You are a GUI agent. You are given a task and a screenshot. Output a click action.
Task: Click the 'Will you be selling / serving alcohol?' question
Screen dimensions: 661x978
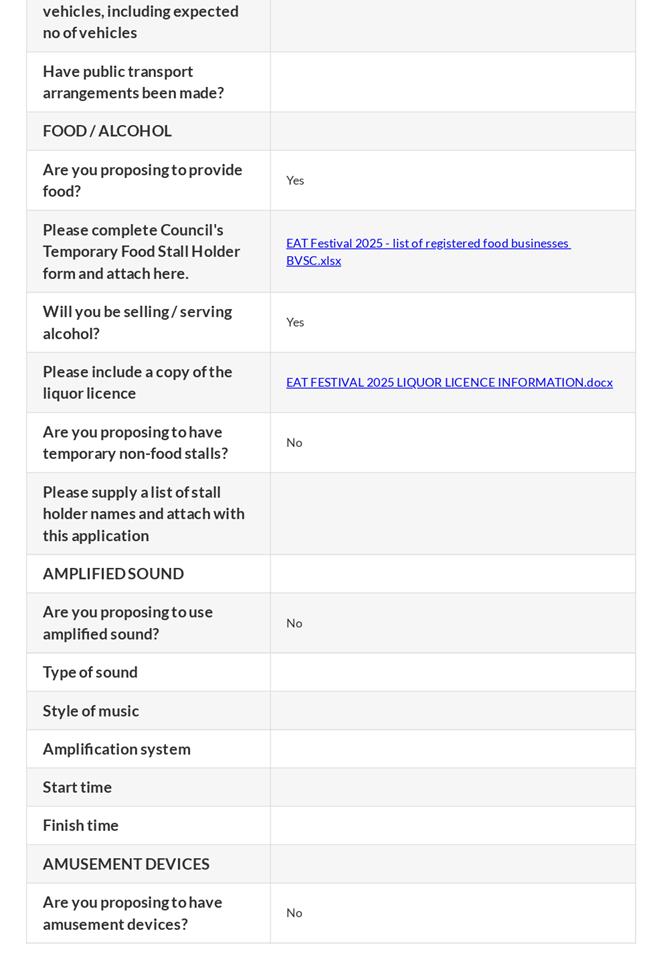tap(137, 322)
